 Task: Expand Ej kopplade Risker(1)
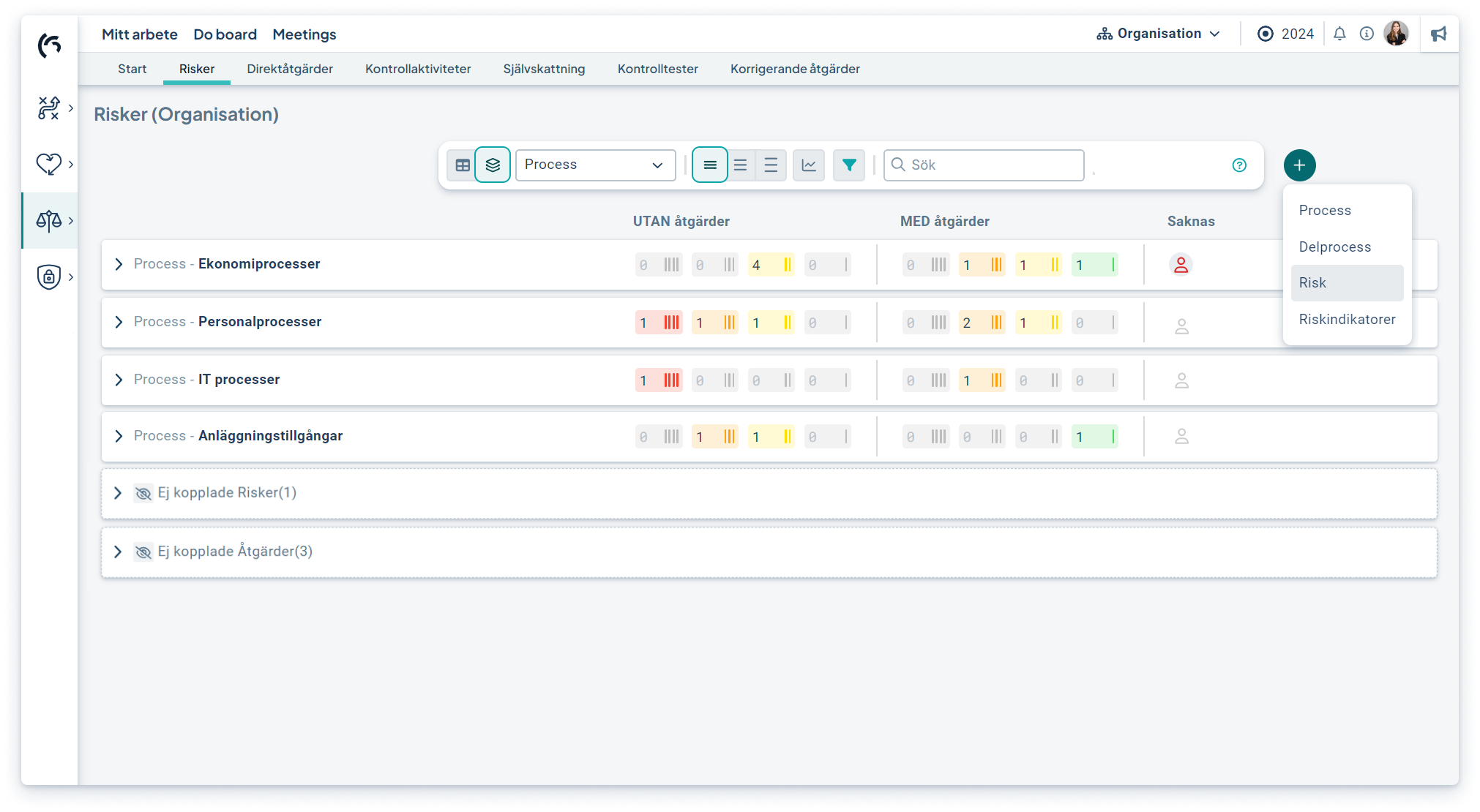point(118,493)
